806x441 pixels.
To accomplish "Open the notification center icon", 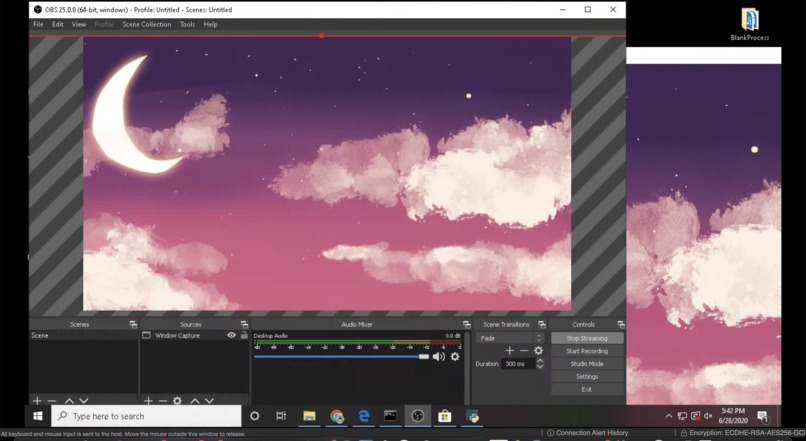I will pyautogui.click(x=763, y=416).
